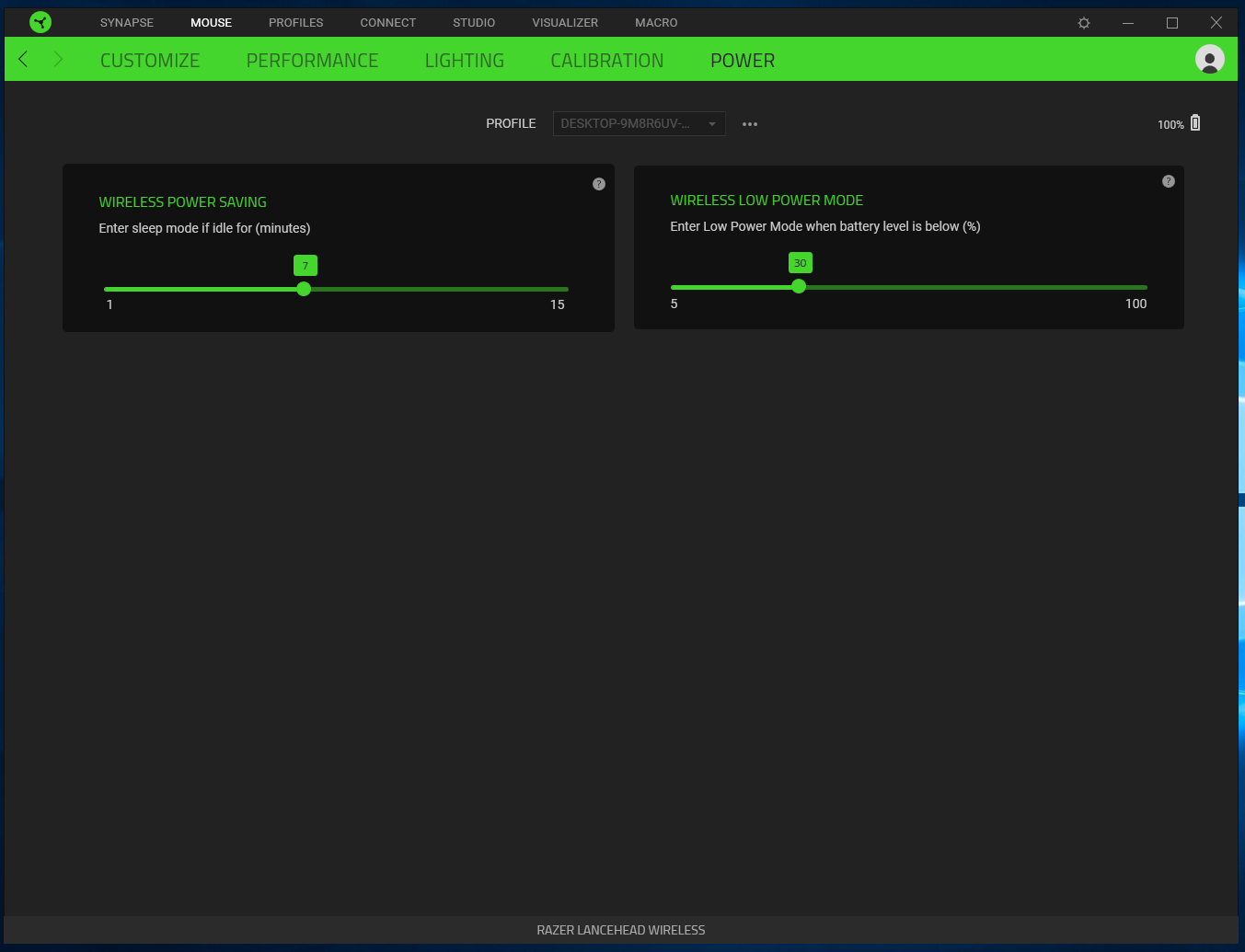1245x952 pixels.
Task: Open application settings via the gear icon
Action: [1083, 22]
